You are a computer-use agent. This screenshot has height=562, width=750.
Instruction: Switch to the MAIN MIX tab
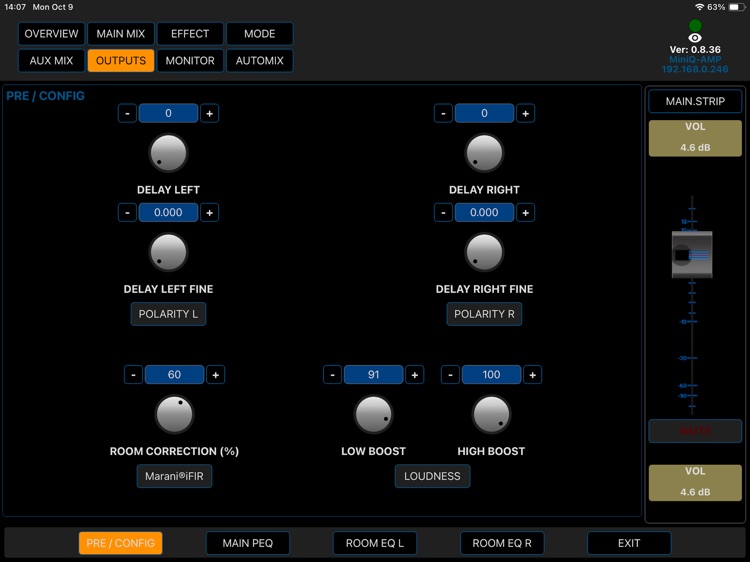tap(121, 34)
